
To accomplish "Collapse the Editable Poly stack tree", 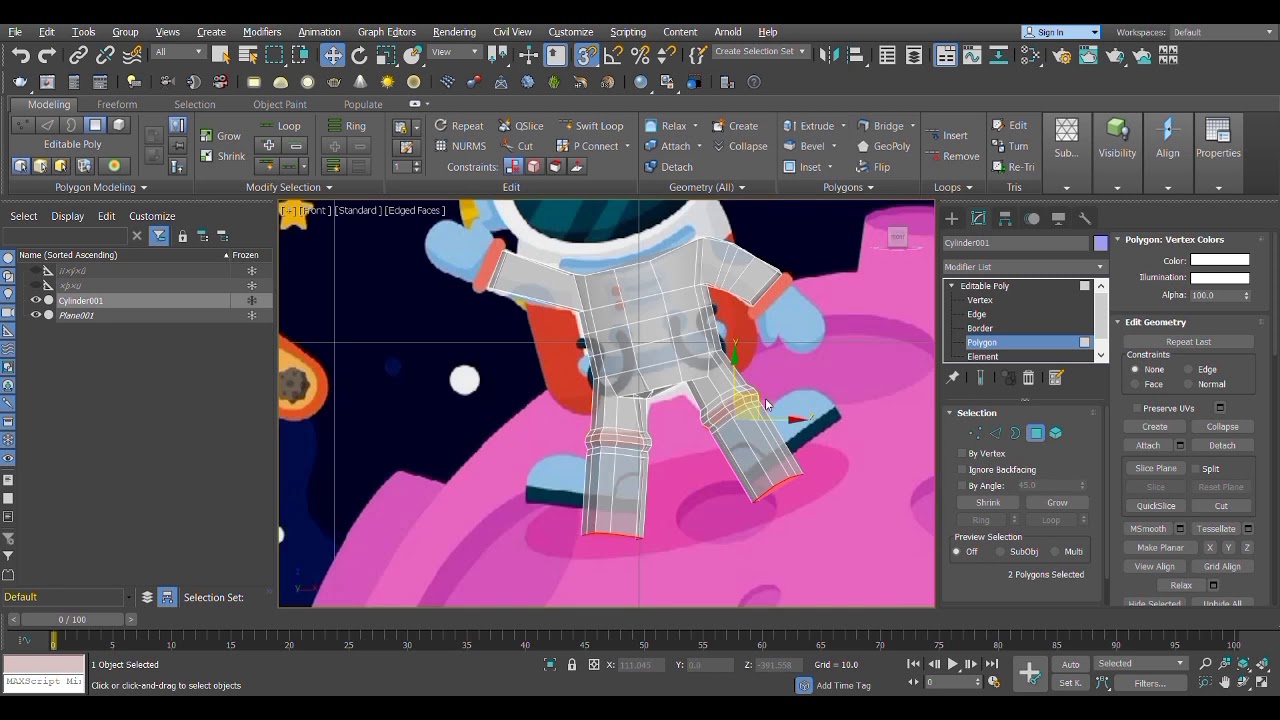I will [951, 286].
